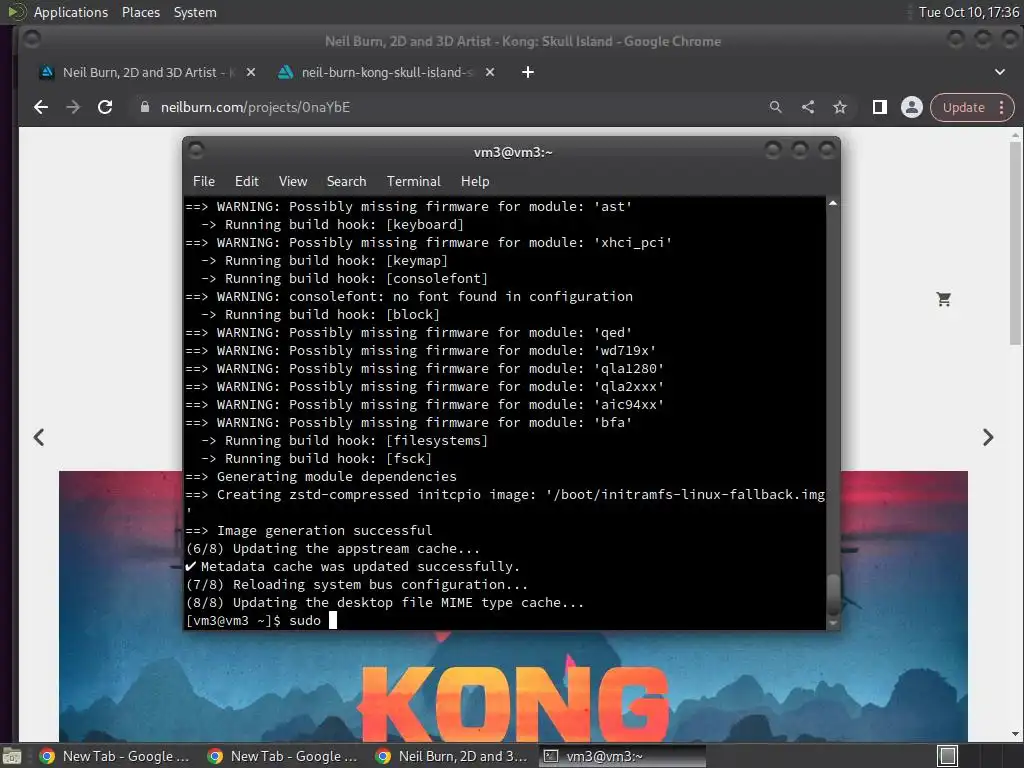The width and height of the screenshot is (1024, 768).
Task: Click the site lock icon in address bar
Action: pyautogui.click(x=145, y=107)
